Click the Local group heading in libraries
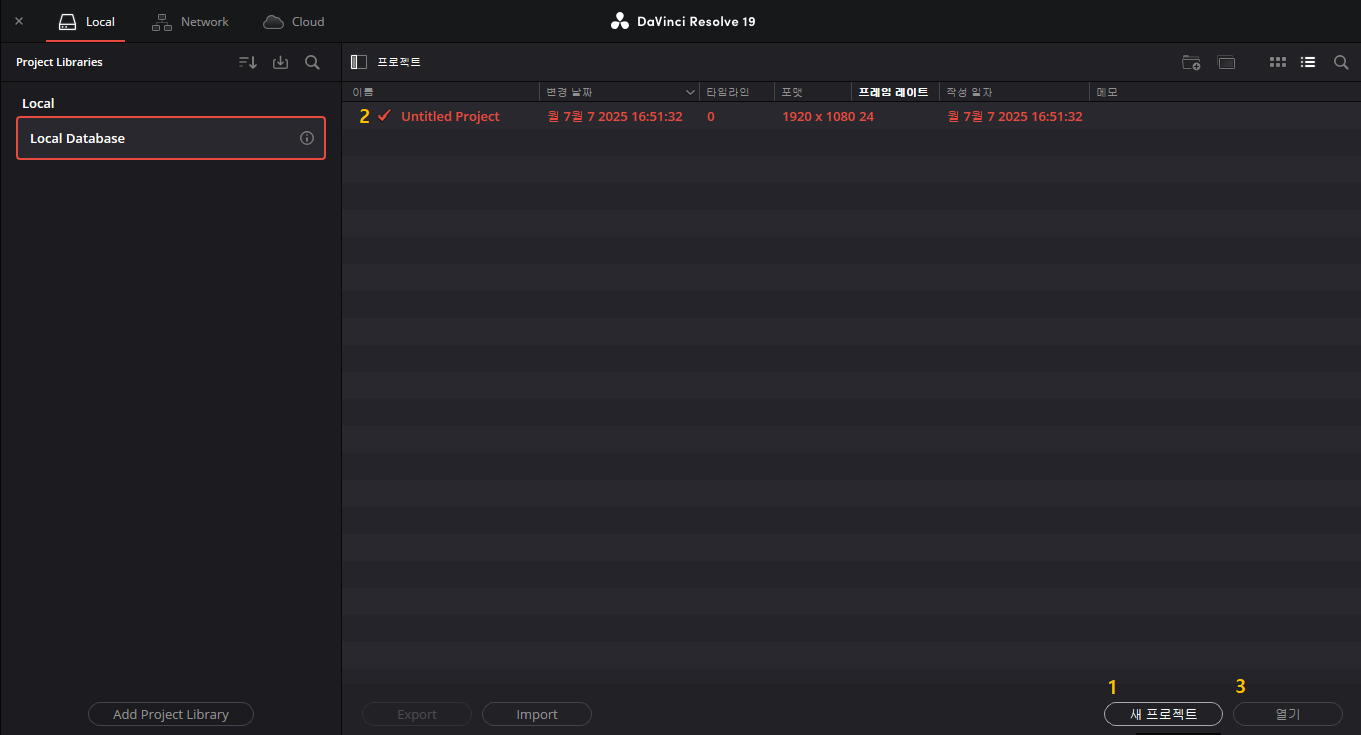This screenshot has width=1361, height=735. 38,103
